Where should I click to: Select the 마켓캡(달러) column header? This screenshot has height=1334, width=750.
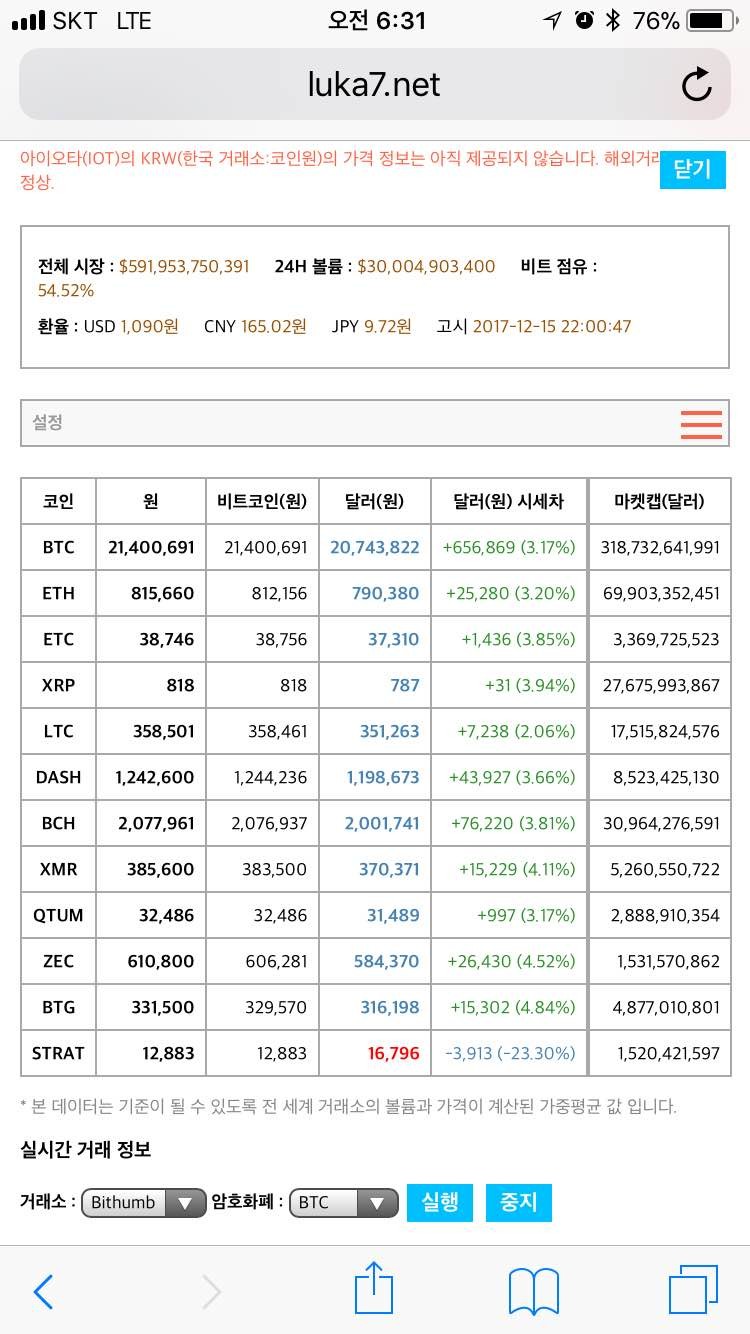click(659, 501)
